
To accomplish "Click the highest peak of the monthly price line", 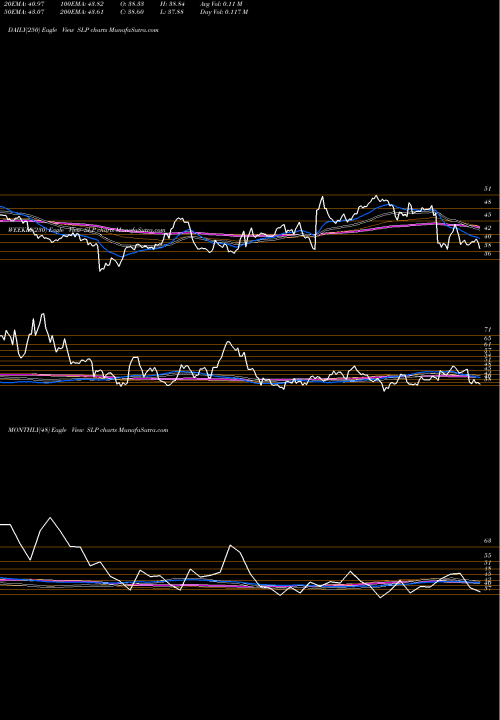I will coord(50,518).
